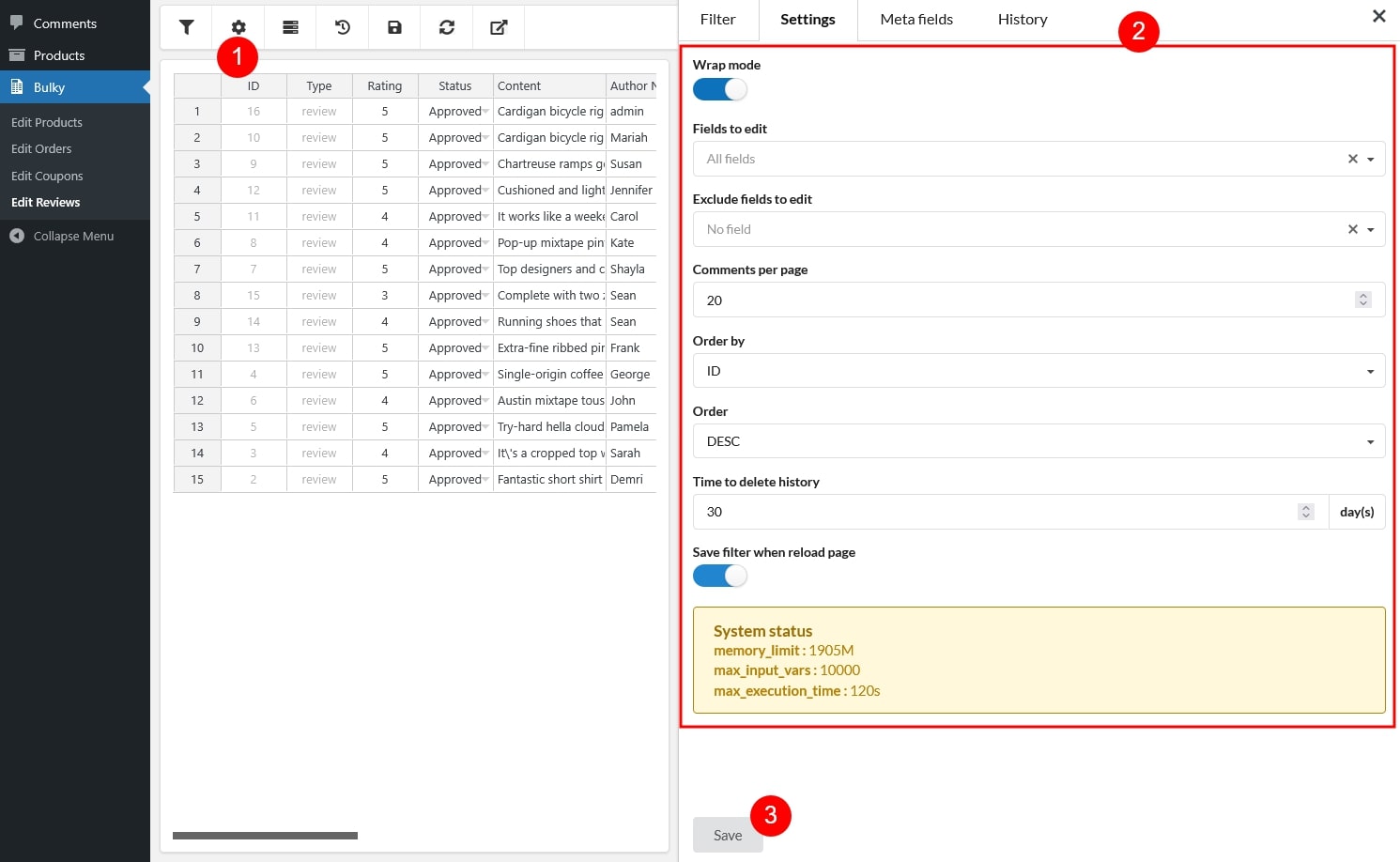Toggle the Wrap mode switch

719,89
